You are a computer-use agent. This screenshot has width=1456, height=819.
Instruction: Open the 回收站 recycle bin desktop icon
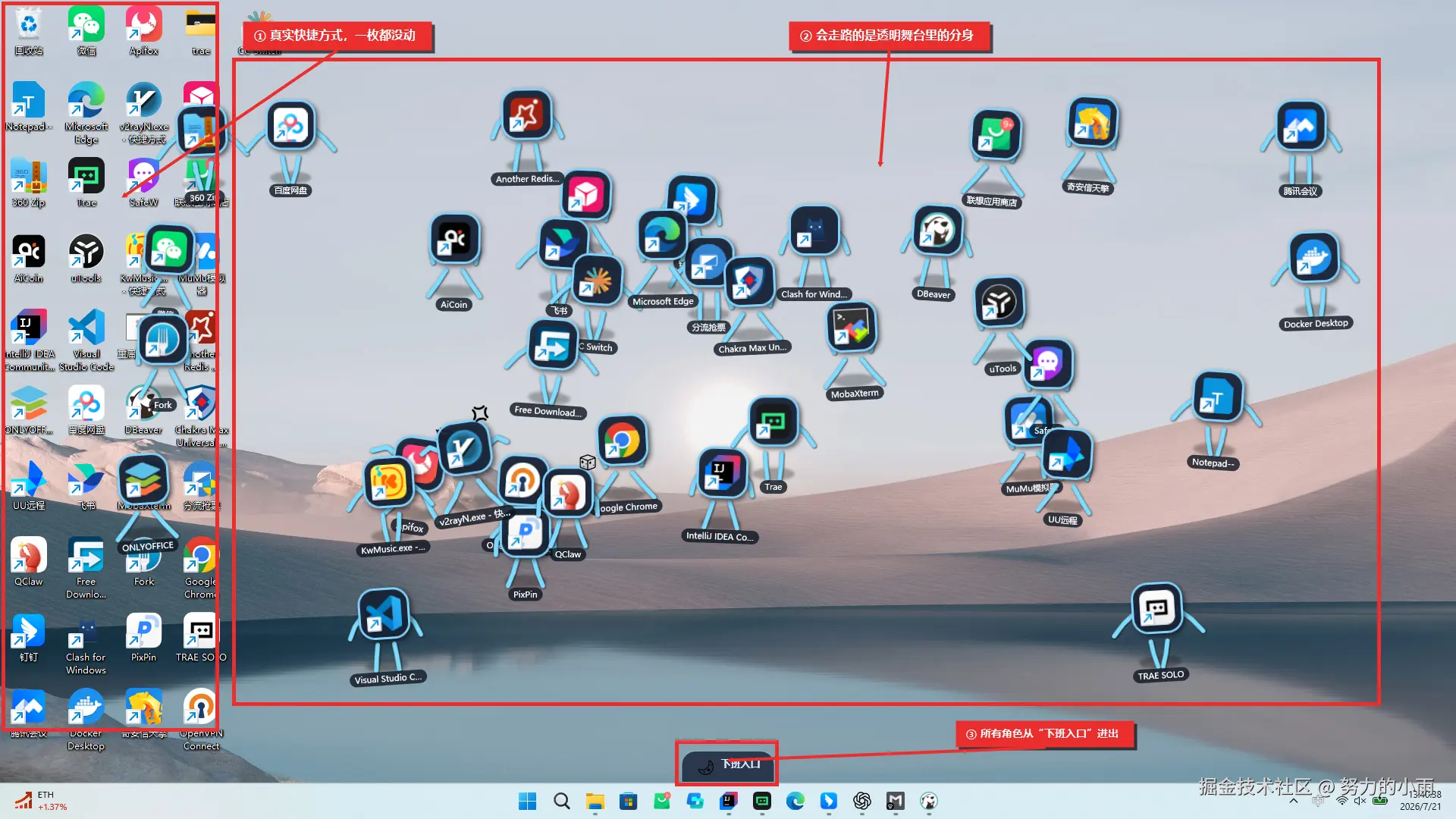(x=29, y=32)
